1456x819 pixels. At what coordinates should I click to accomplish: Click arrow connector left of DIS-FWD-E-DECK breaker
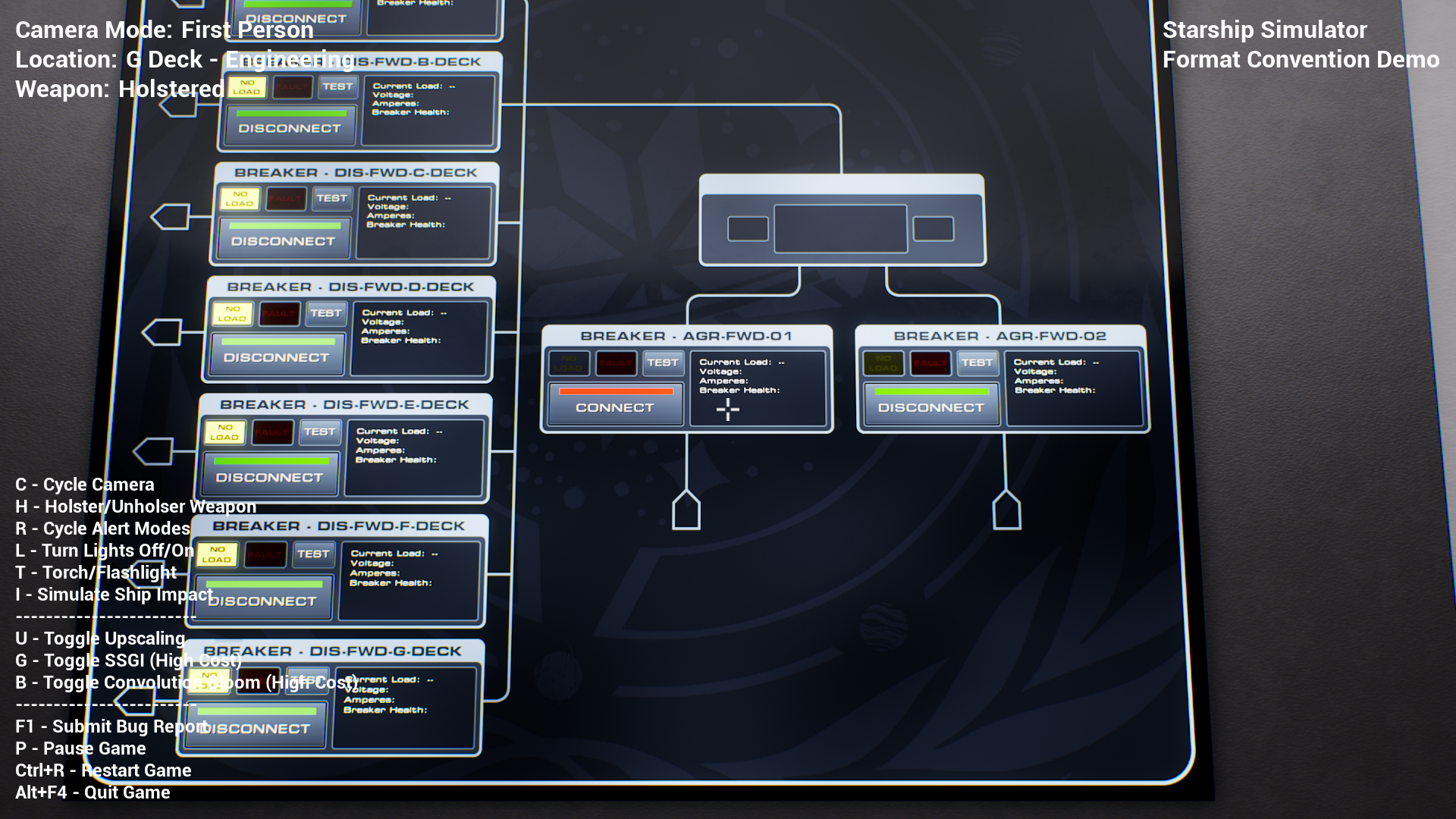coord(153,452)
